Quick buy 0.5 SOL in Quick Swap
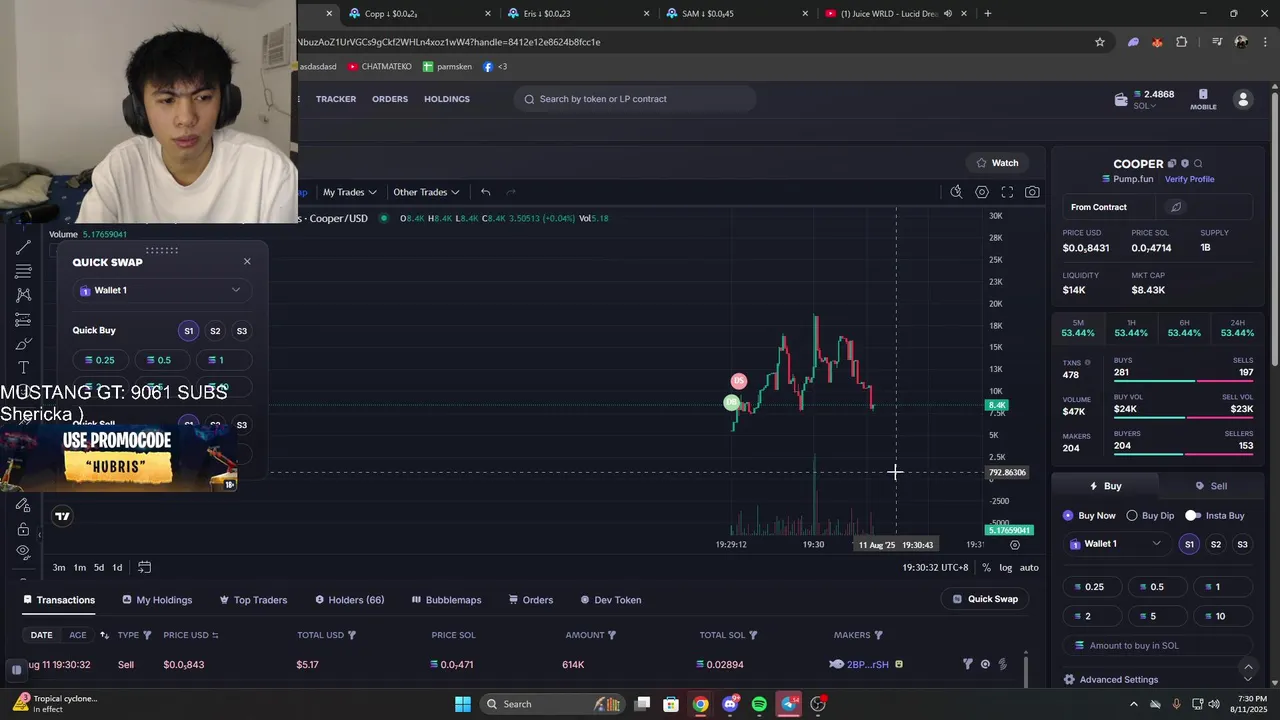Screen dimensions: 1280x720 [161, 360]
